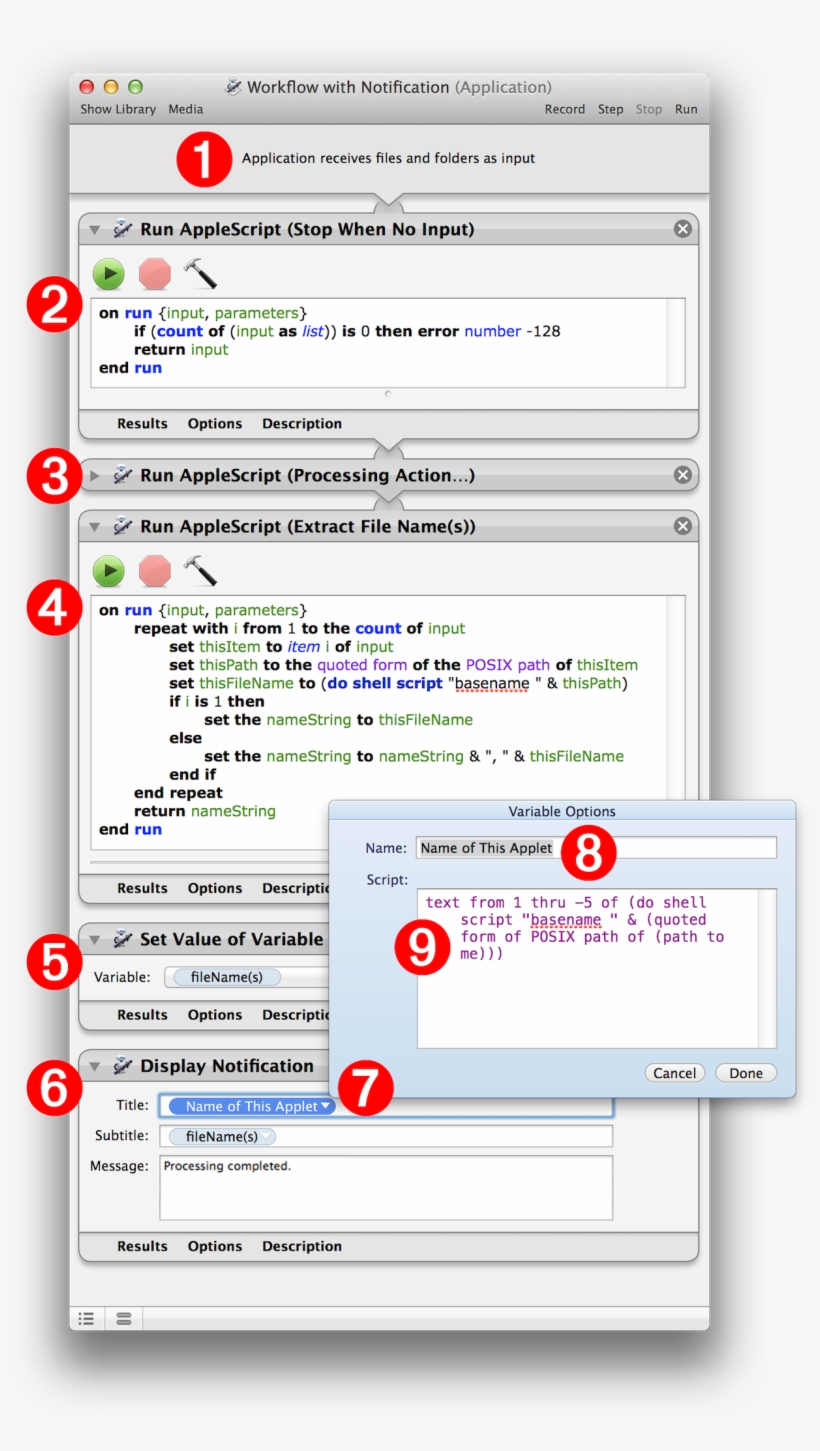Open Options of Set Value of Variable action
Viewport: 820px width, 1451px height.
(x=215, y=1015)
